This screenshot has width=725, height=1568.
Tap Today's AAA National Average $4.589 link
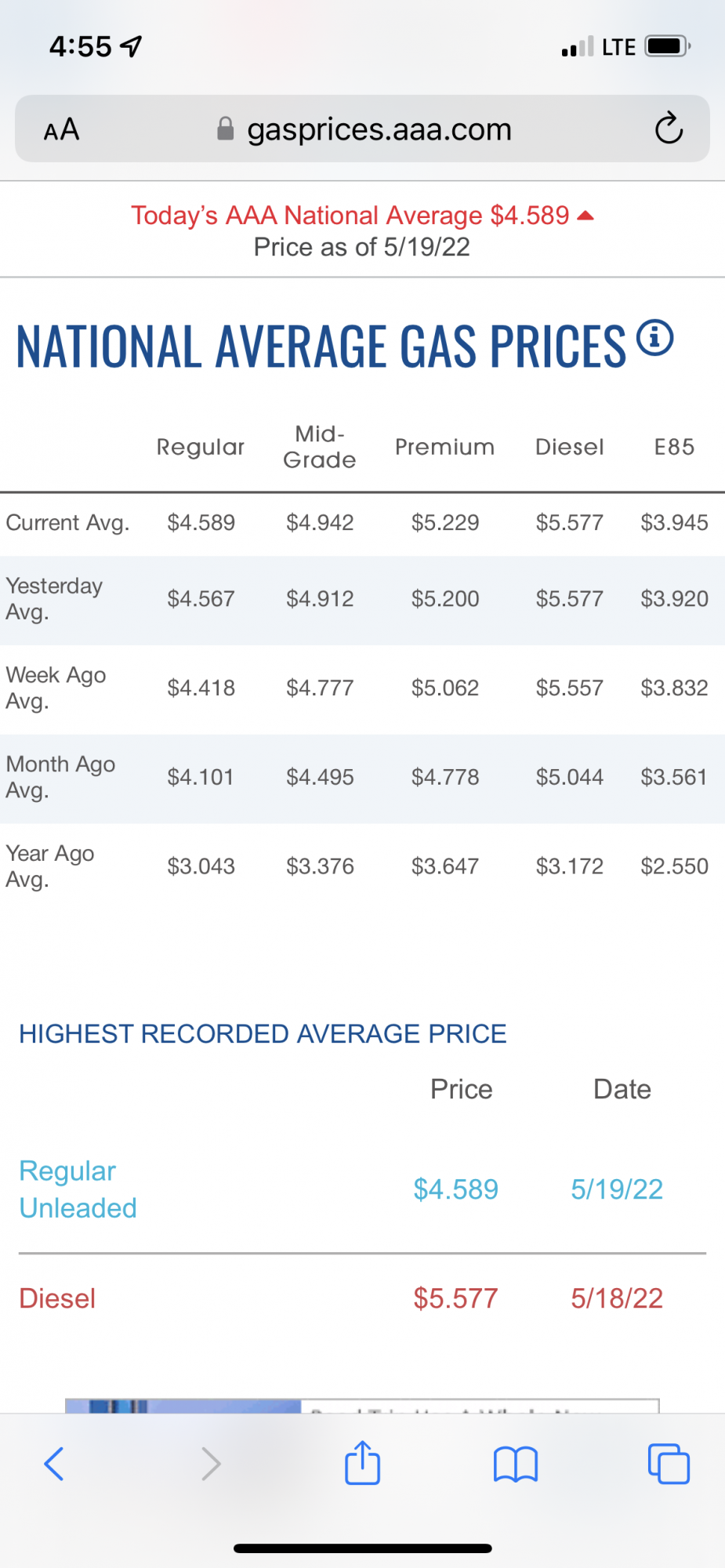(350, 215)
